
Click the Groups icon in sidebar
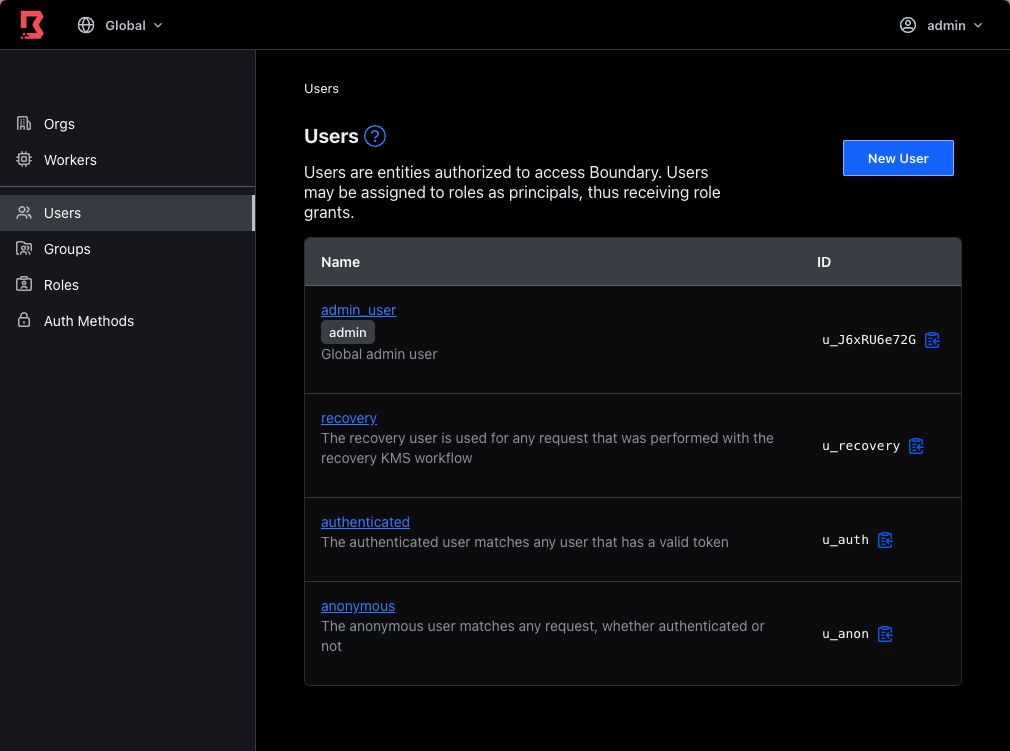24,248
